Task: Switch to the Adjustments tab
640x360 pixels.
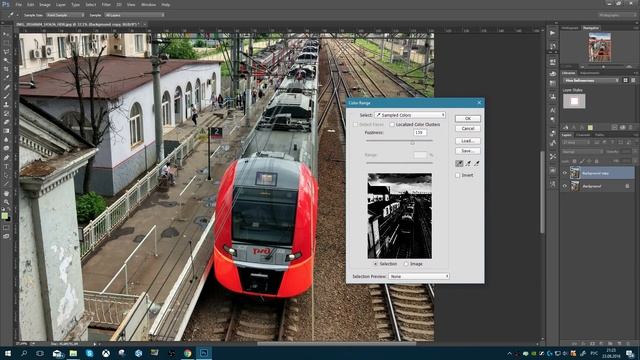Action: pyautogui.click(x=589, y=73)
